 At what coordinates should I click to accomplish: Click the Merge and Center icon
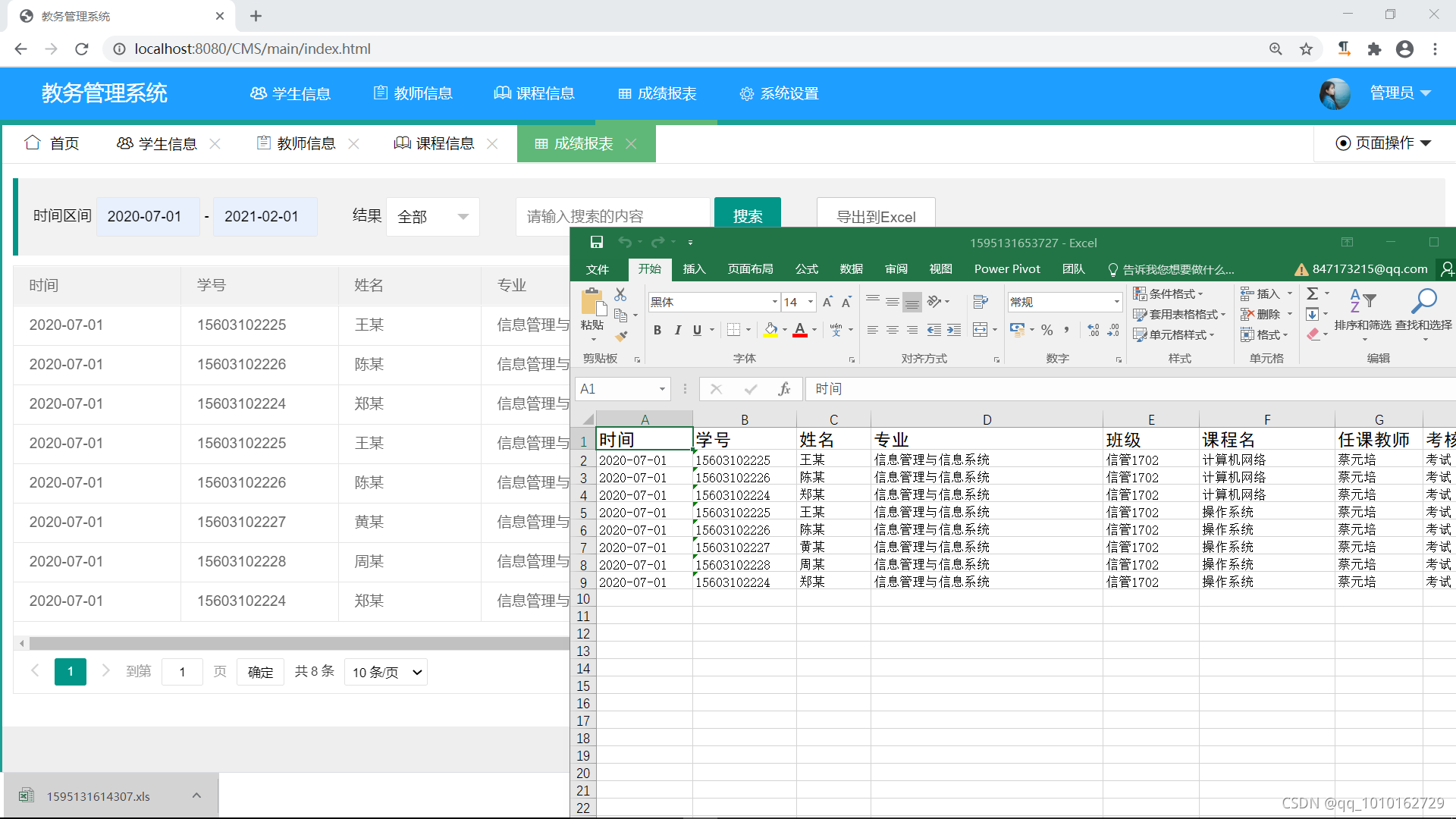tap(980, 330)
